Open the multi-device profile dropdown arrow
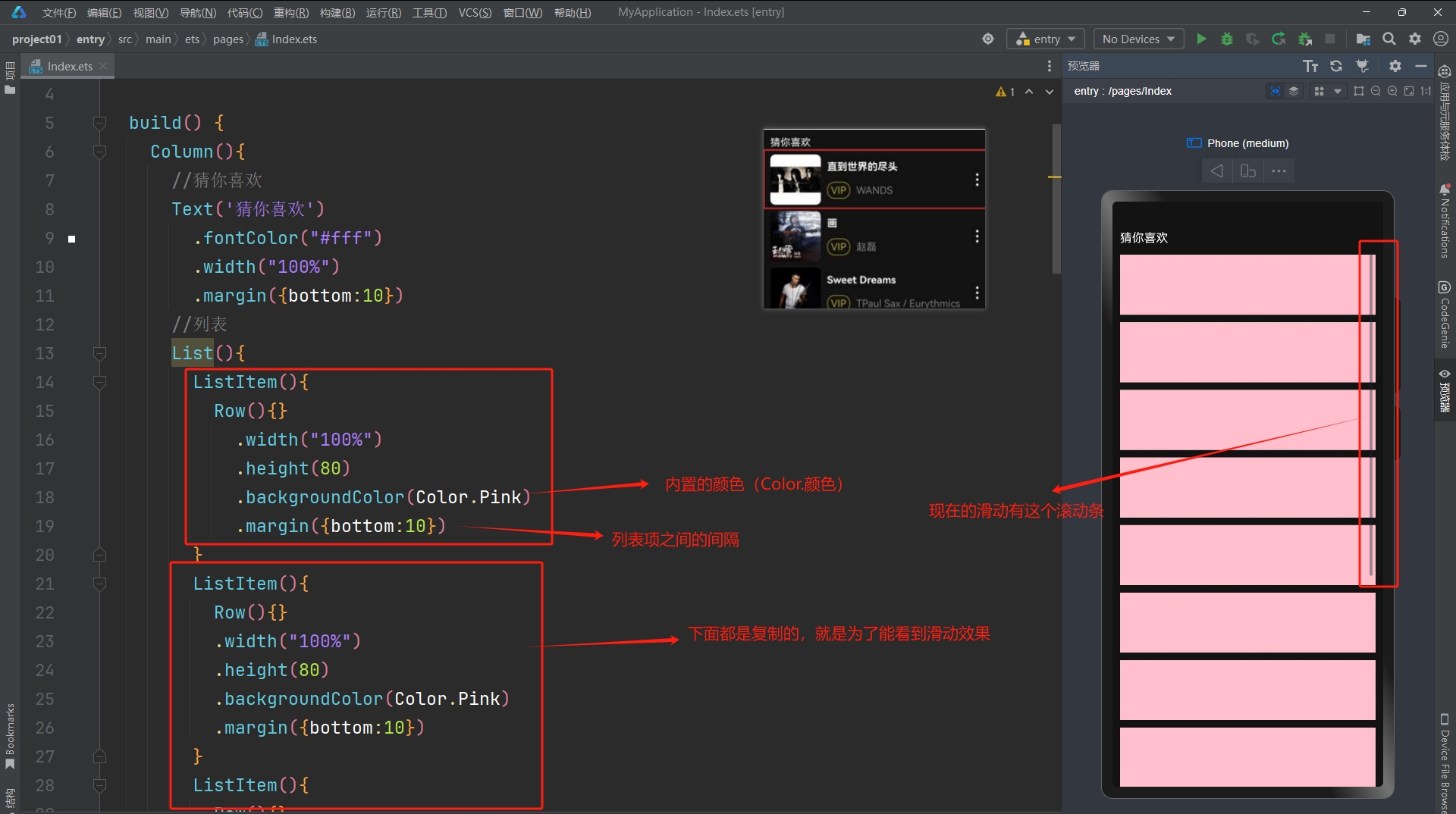The height and width of the screenshot is (814, 1456). pyautogui.click(x=1338, y=91)
